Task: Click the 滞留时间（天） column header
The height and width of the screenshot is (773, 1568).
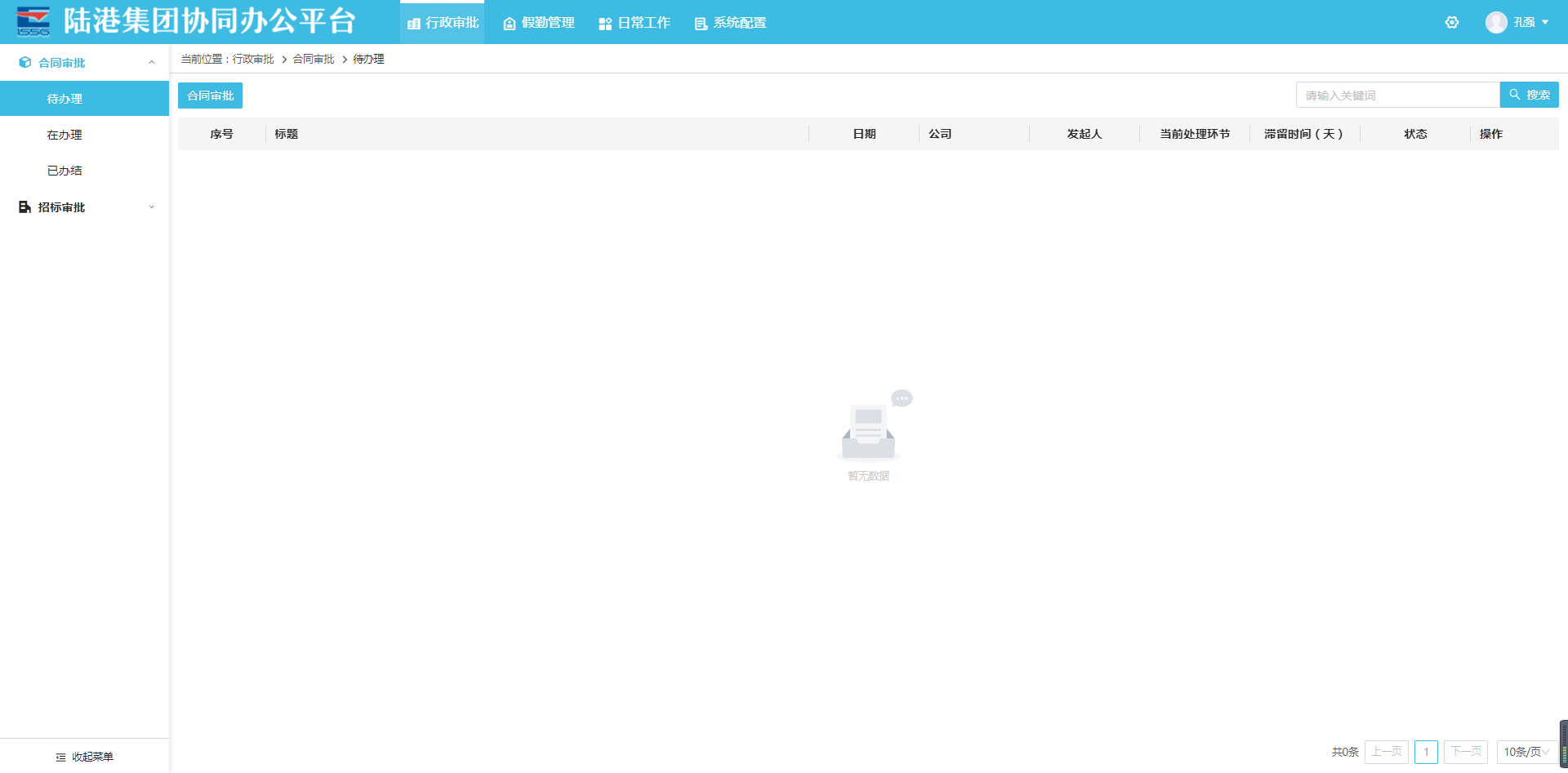Action: (1304, 134)
